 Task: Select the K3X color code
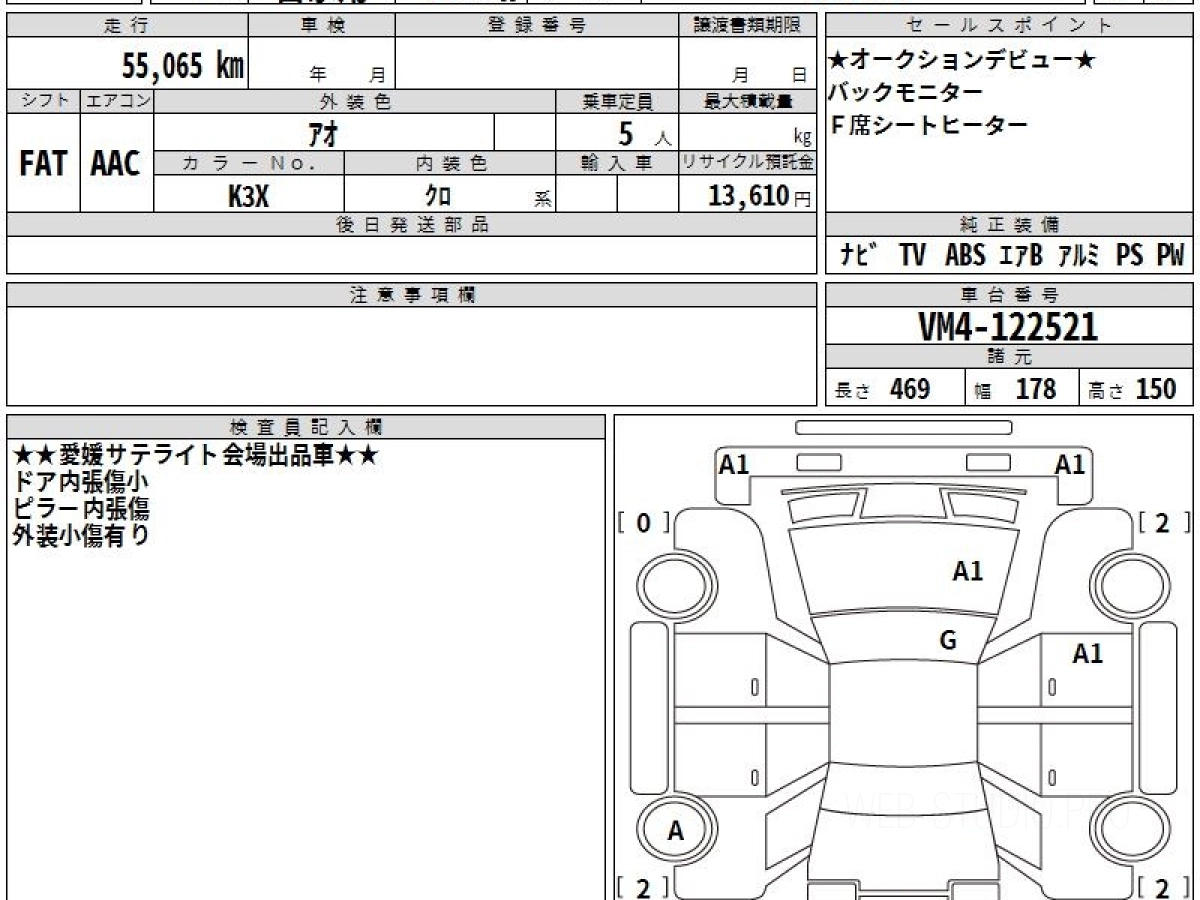pos(249,195)
